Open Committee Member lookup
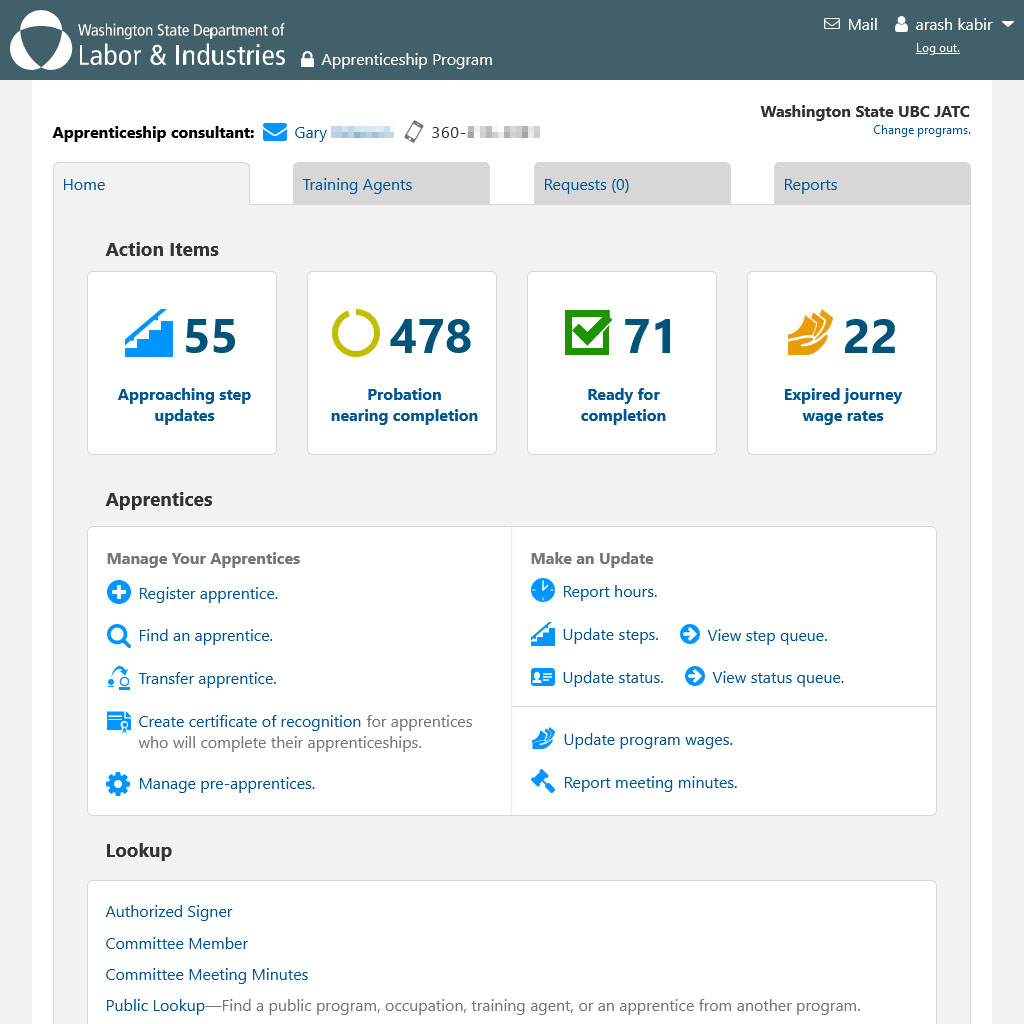Screen dimensions: 1024x1024 [x=177, y=943]
